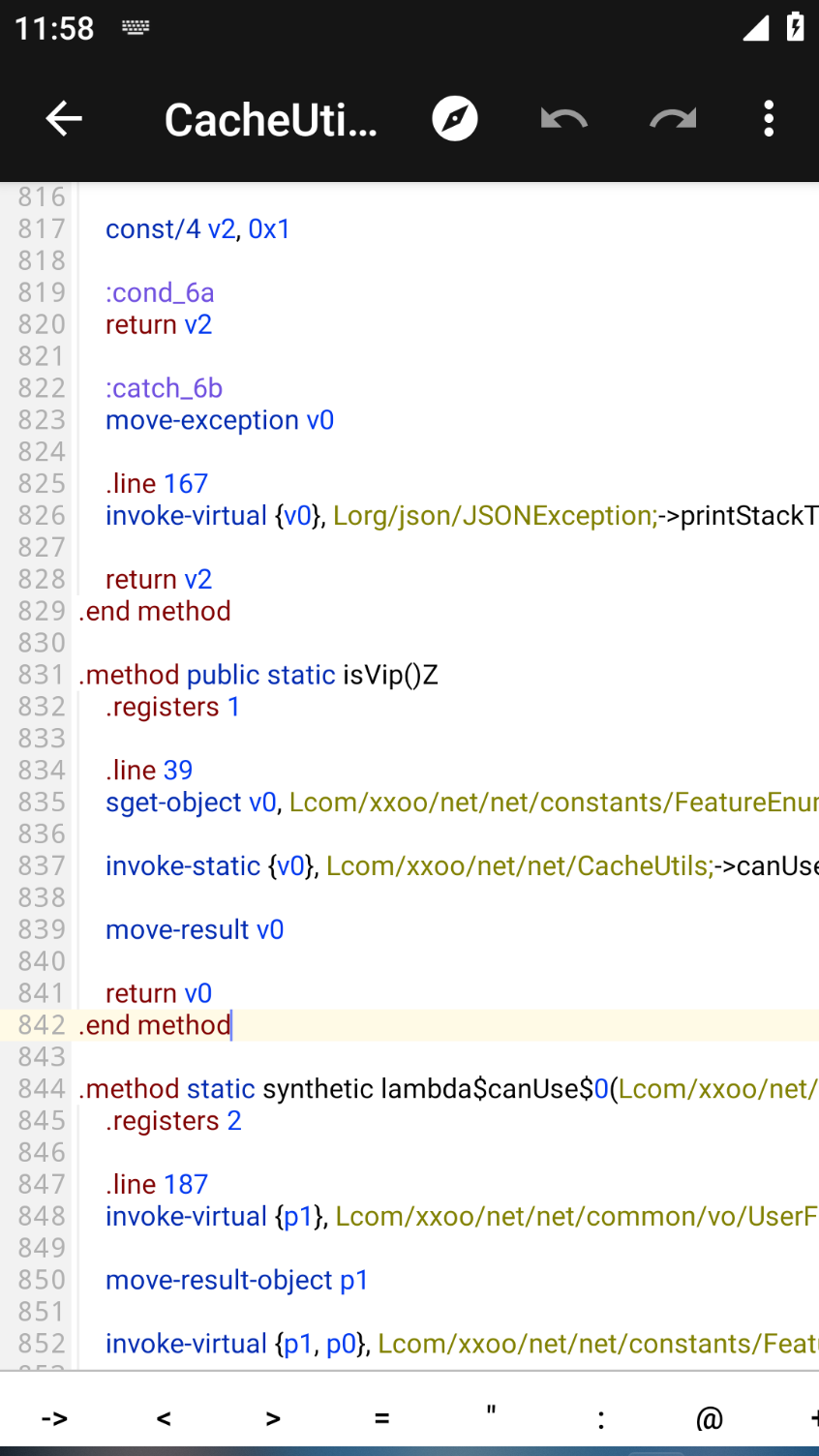Place cursor on the :catch_6b label
Screen dimensions: 819x1456
click(164, 388)
